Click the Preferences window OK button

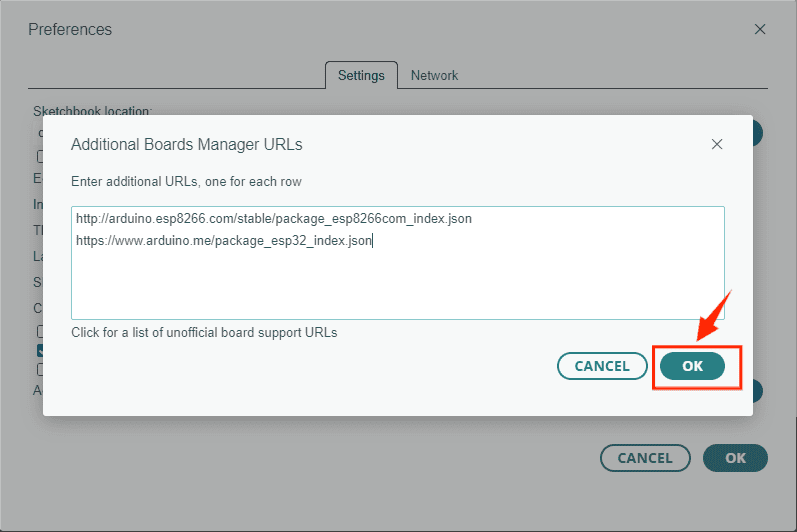tap(735, 458)
